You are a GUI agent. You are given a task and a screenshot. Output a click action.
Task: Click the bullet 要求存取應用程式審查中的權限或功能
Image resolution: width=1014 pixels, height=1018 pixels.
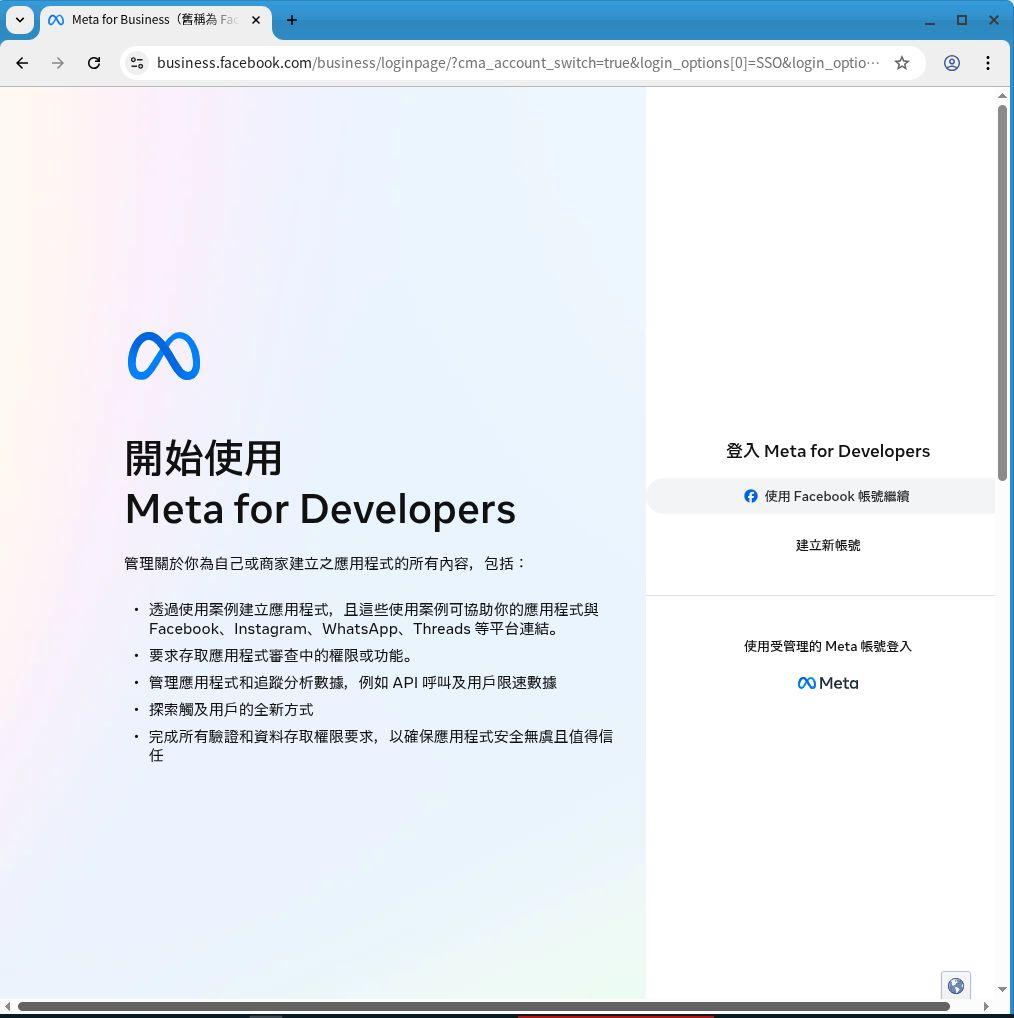(281, 656)
